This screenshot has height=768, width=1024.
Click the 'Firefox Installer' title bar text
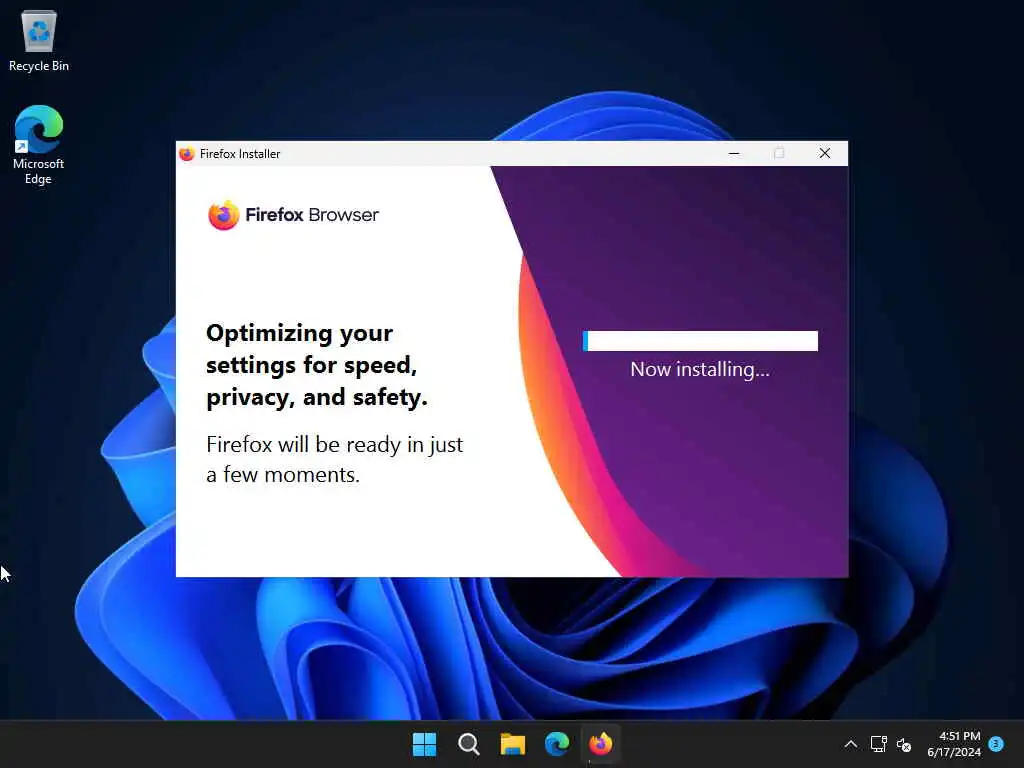[240, 154]
